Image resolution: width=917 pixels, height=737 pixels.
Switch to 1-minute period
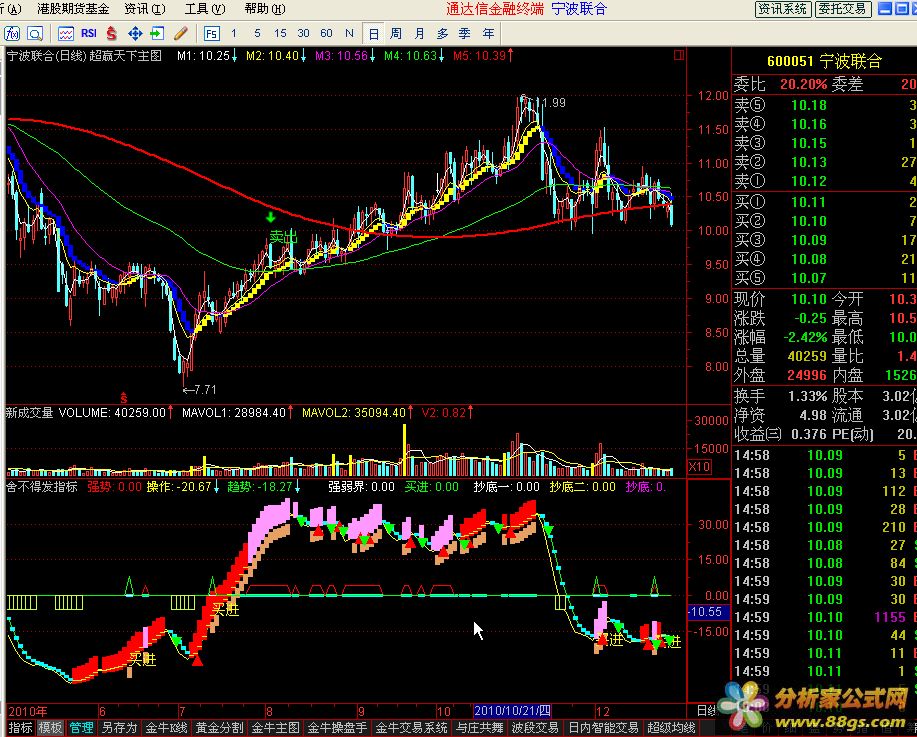(234, 33)
